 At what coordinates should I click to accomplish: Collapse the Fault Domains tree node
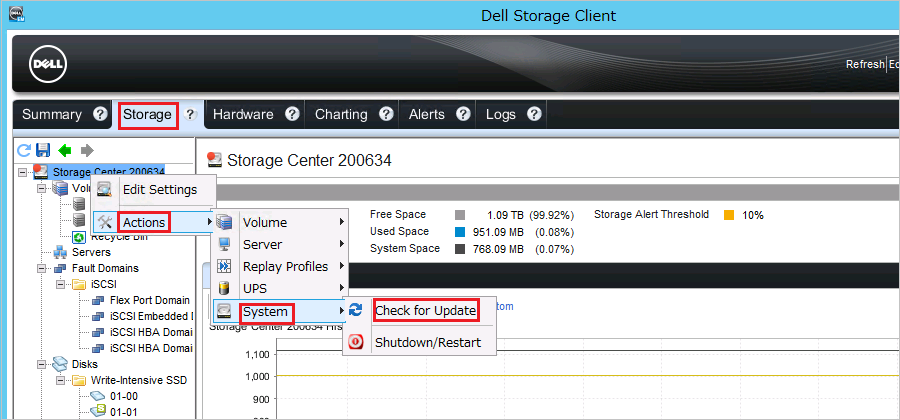point(41,268)
